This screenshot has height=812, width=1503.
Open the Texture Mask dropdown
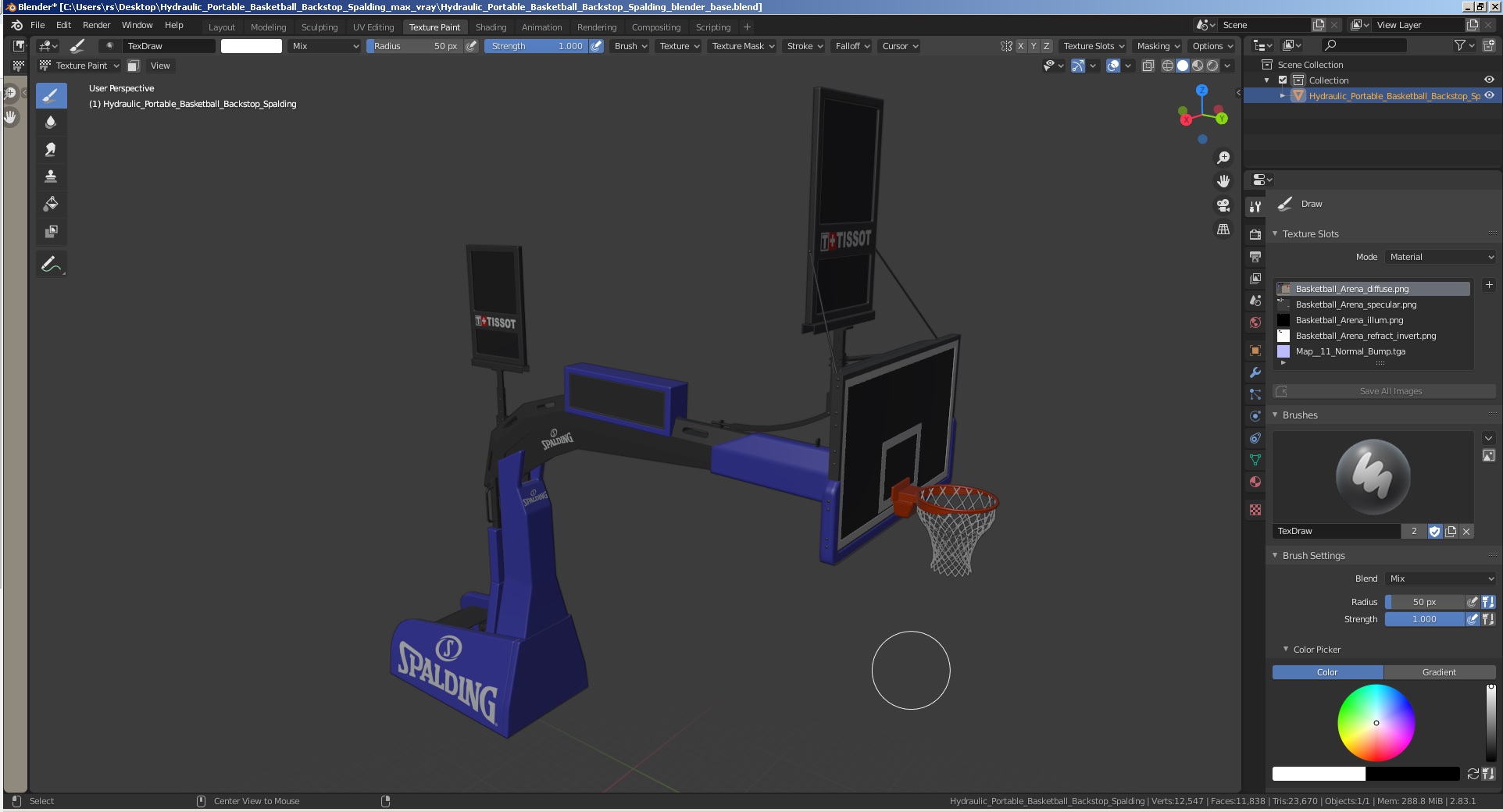(743, 46)
